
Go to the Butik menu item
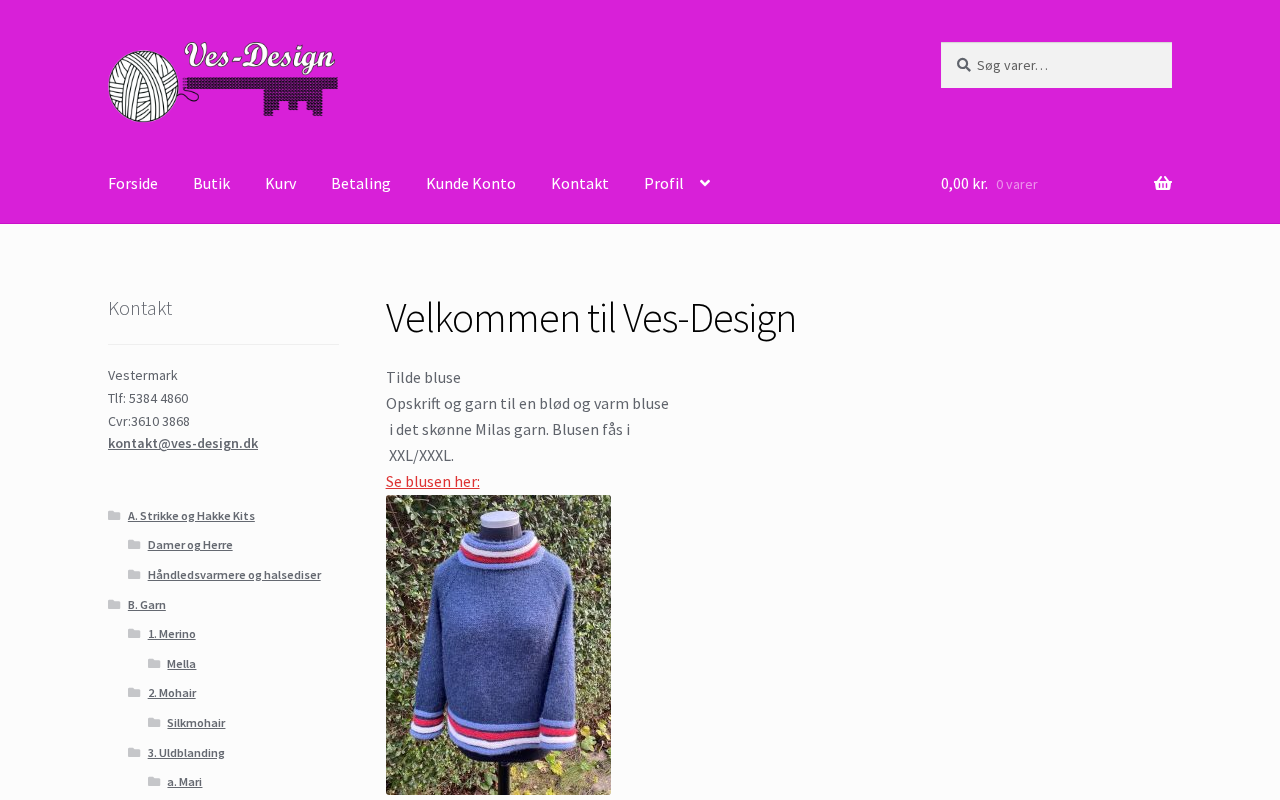click(211, 183)
